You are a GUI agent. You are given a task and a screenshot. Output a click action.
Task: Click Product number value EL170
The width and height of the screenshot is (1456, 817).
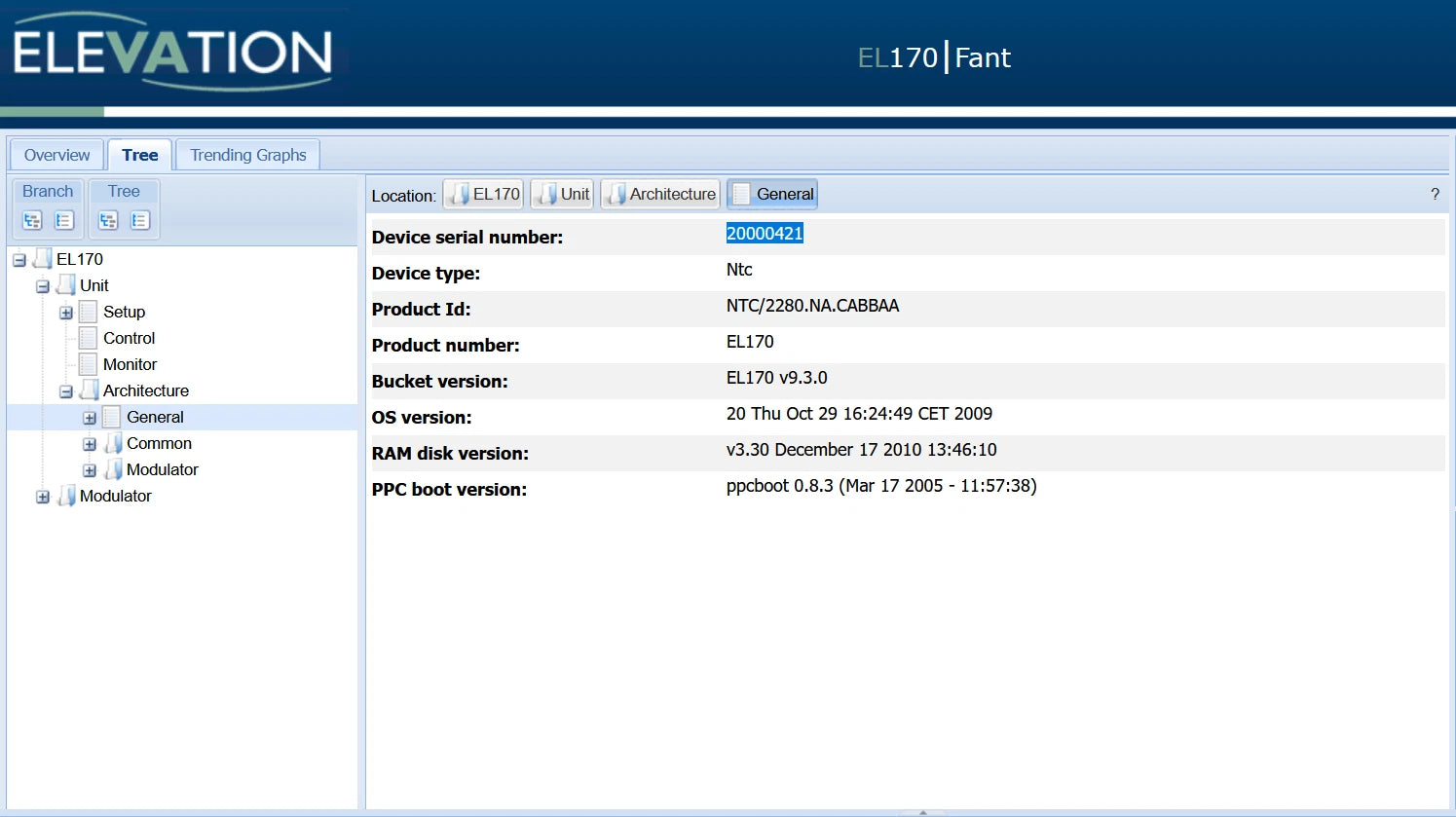750,342
